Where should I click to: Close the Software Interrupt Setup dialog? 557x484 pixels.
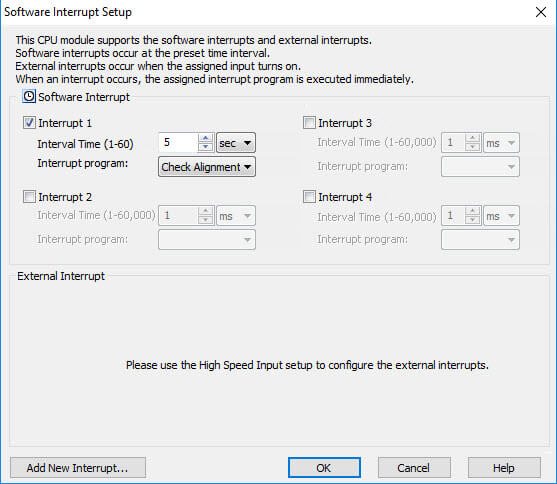[x=541, y=12]
